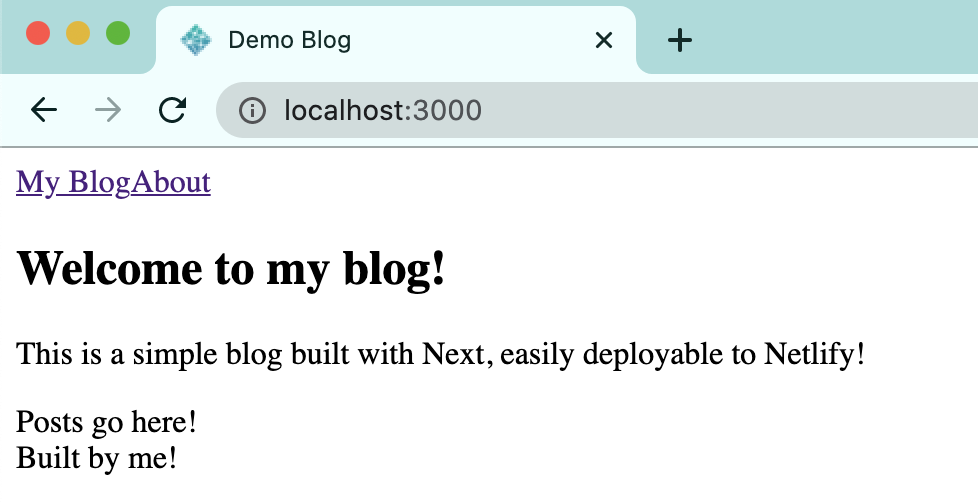Screen dimensions: 978x502
Task: Go forward to the next page
Action: click(108, 110)
